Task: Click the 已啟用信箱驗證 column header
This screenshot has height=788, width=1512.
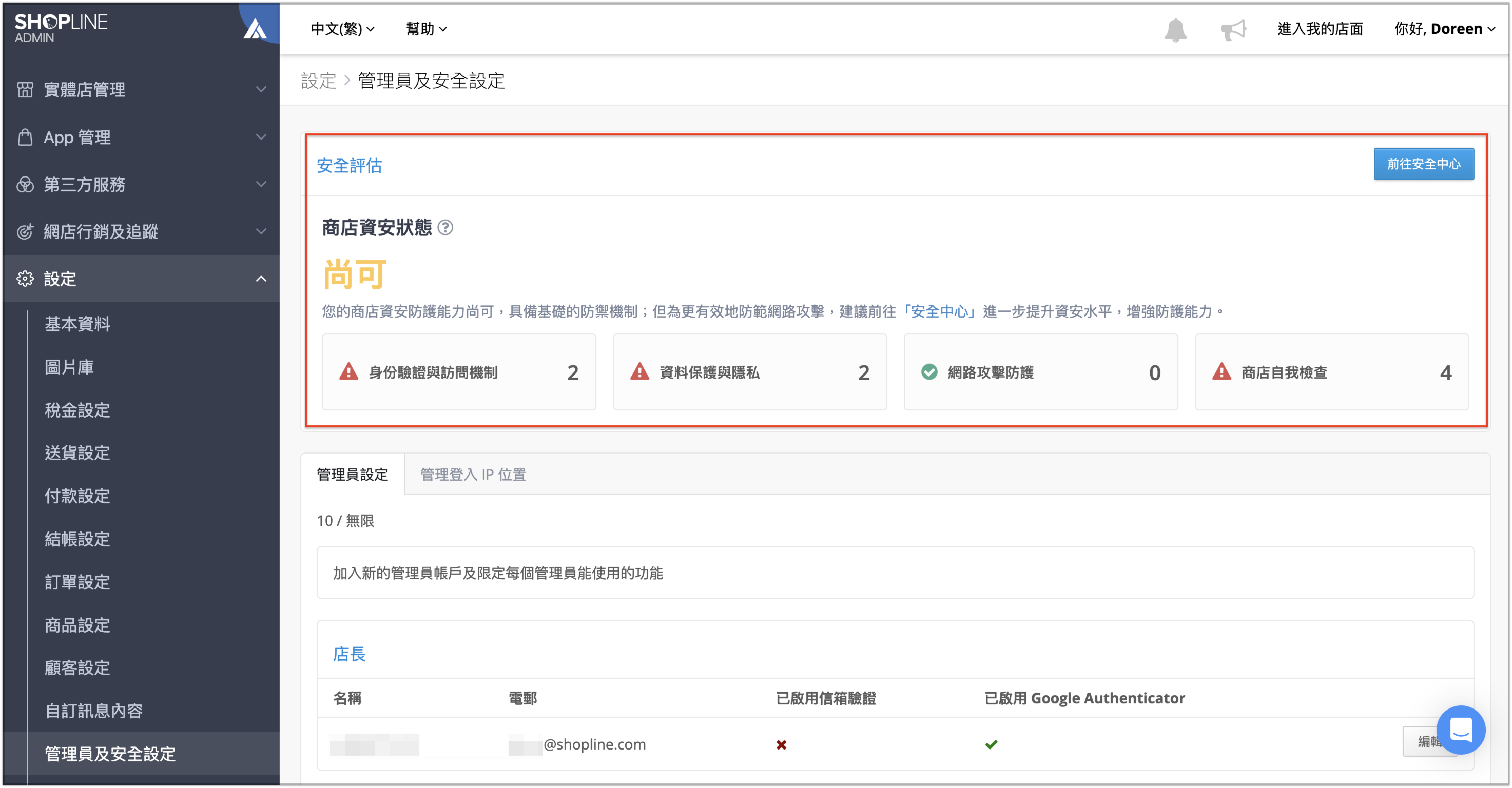Action: coord(826,698)
